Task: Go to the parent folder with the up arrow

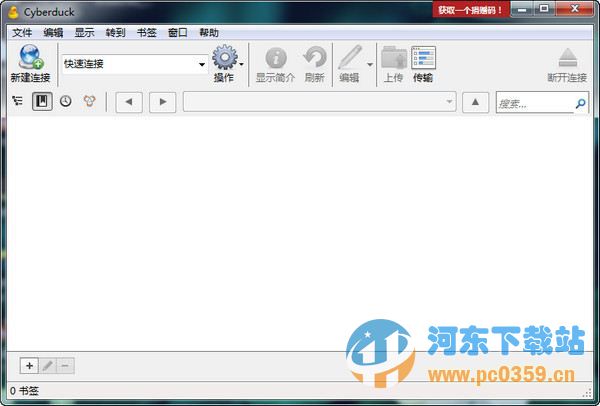Action: point(475,102)
